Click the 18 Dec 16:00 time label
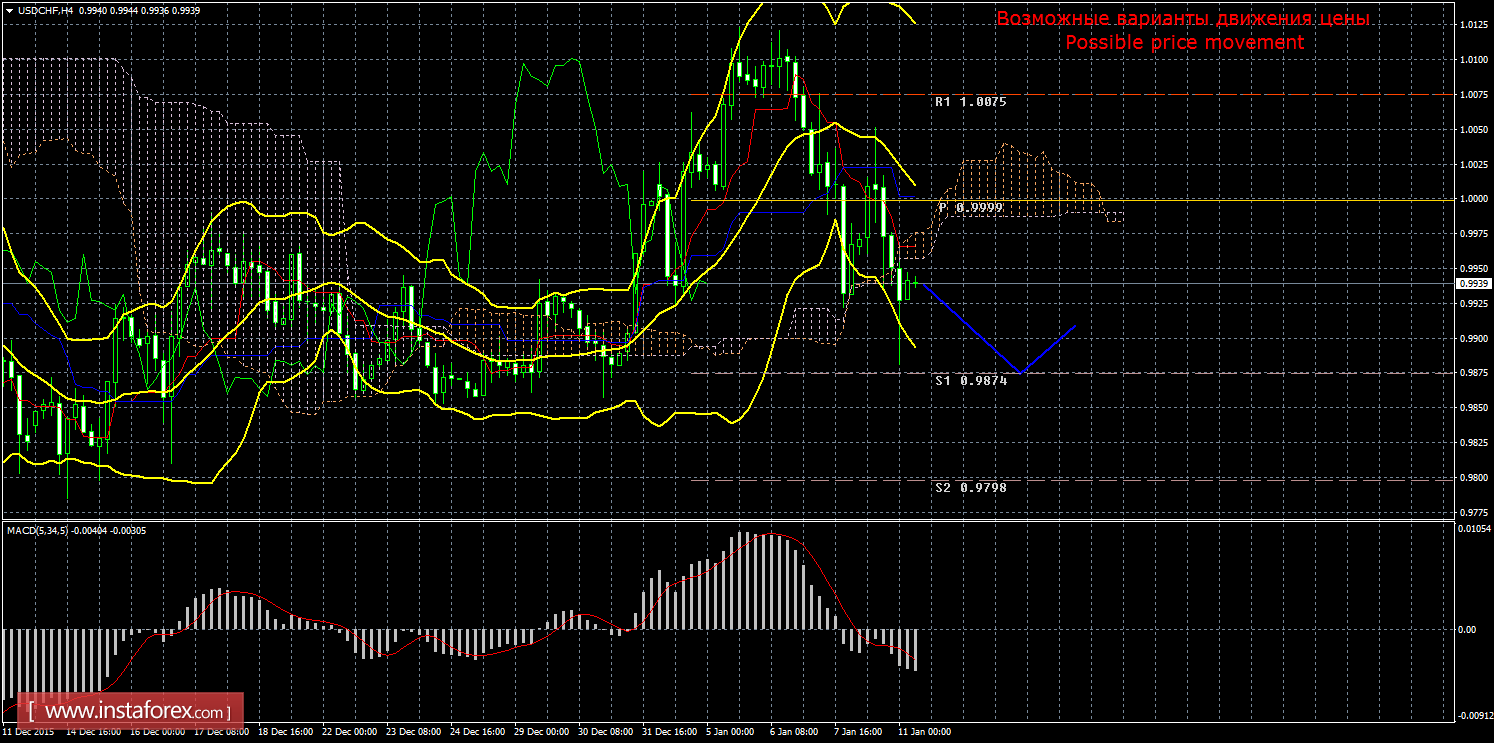The image size is (1494, 743). coord(284,732)
